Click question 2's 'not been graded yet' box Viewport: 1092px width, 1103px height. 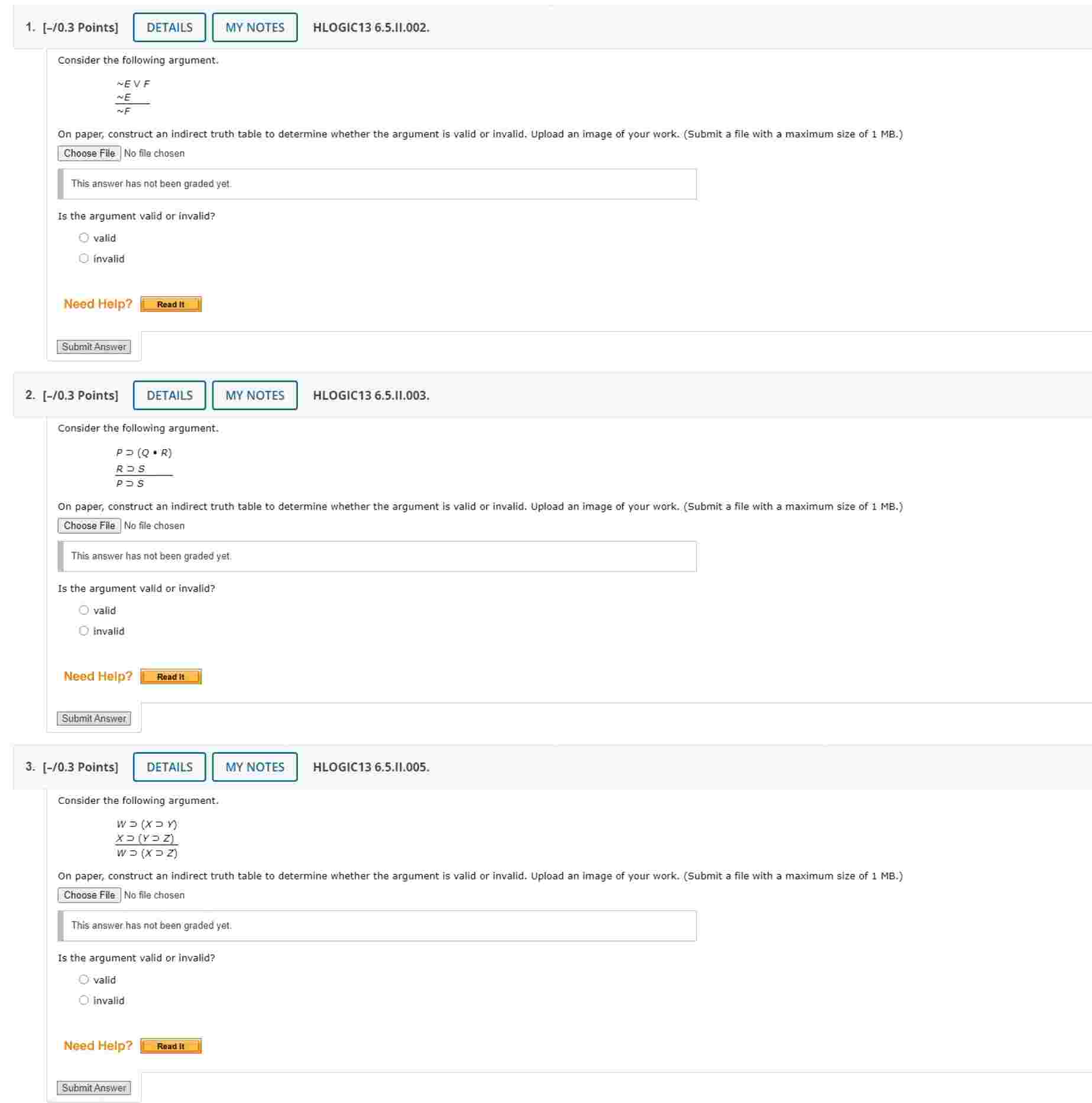(x=377, y=557)
